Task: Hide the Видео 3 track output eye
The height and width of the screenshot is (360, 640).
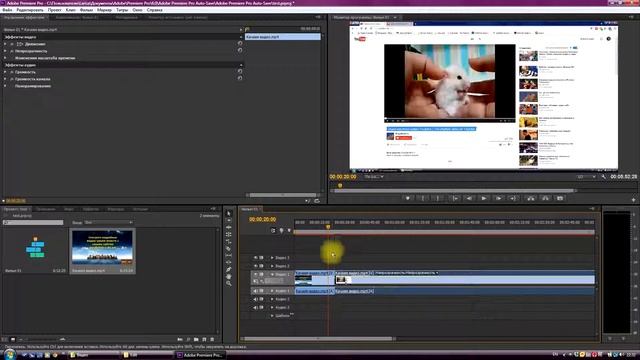Action: pos(256,258)
